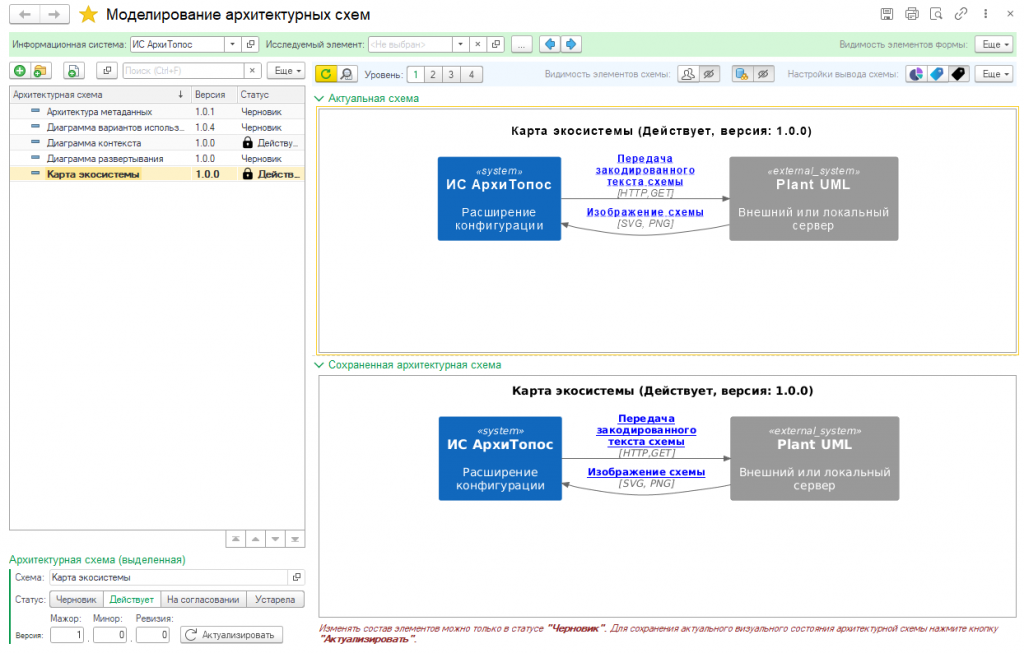This screenshot has width=1024, height=653.
Task: Open the Изображение схемы link in actual schema
Action: click(644, 212)
